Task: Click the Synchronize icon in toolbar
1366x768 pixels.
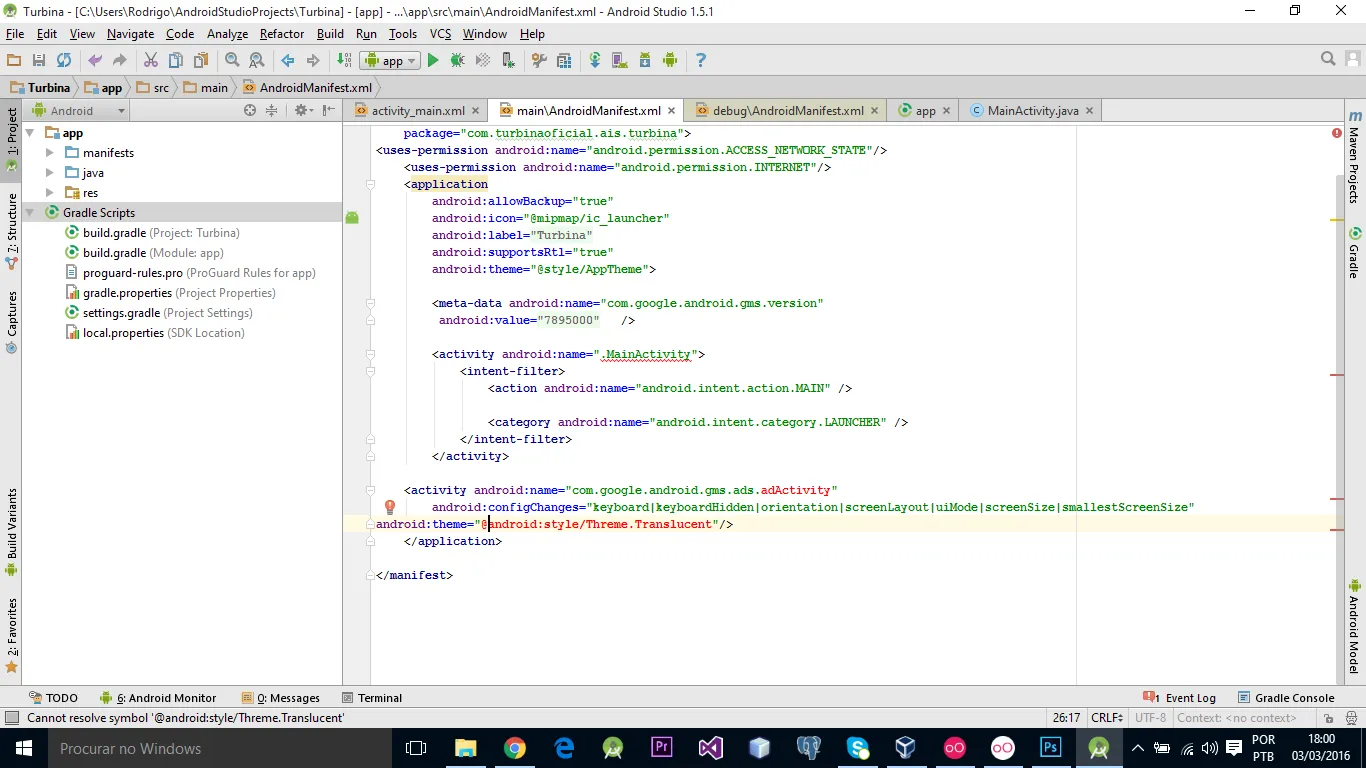Action: pos(64,61)
